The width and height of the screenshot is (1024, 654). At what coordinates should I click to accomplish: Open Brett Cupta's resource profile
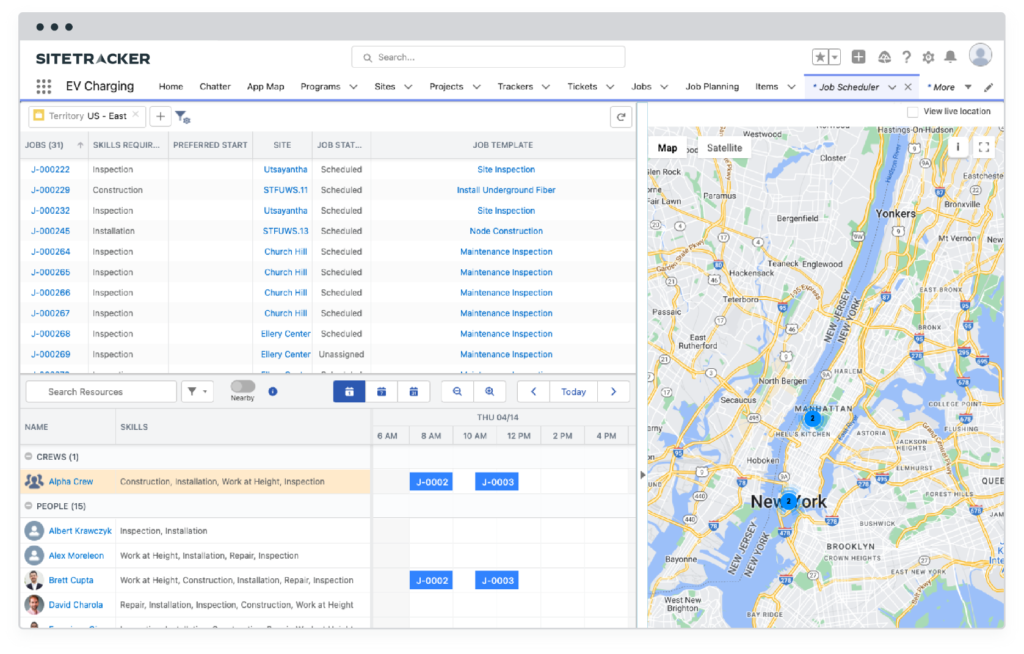(71, 580)
